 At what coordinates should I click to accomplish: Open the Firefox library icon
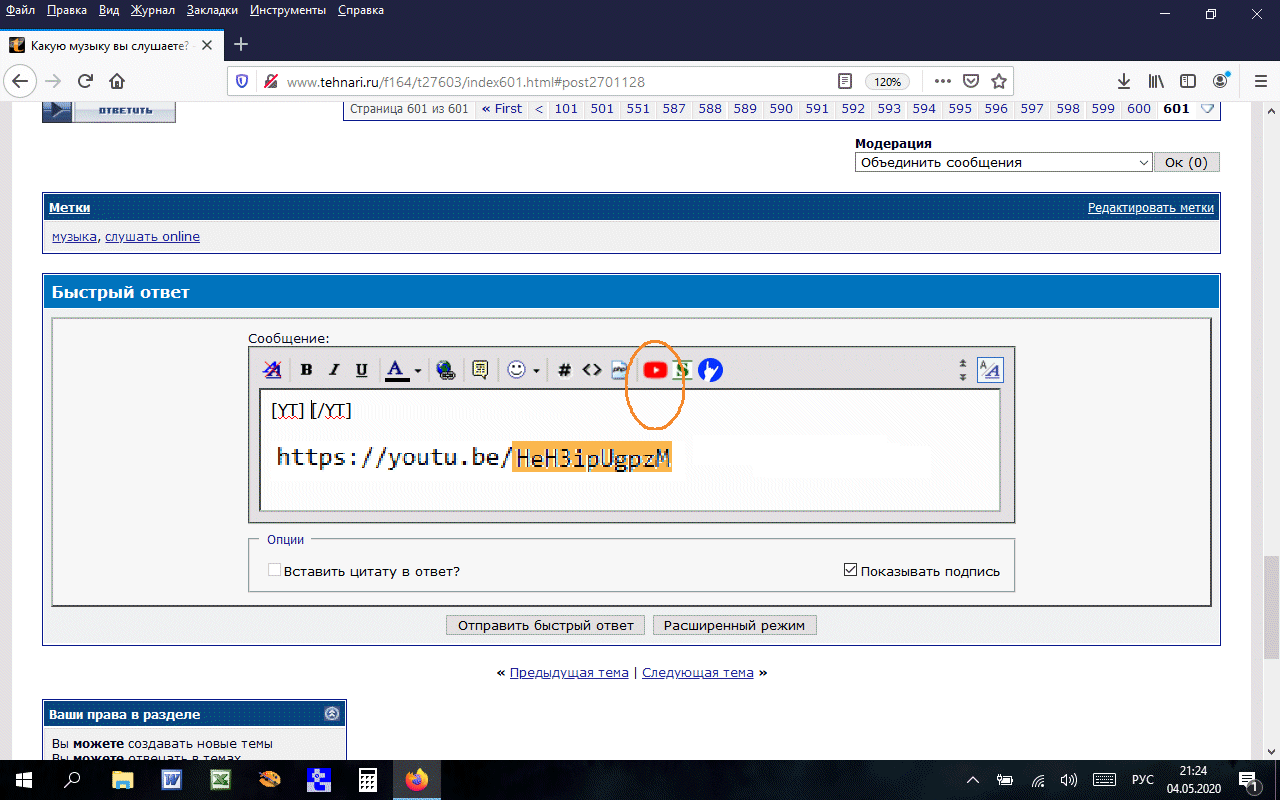click(x=1156, y=81)
